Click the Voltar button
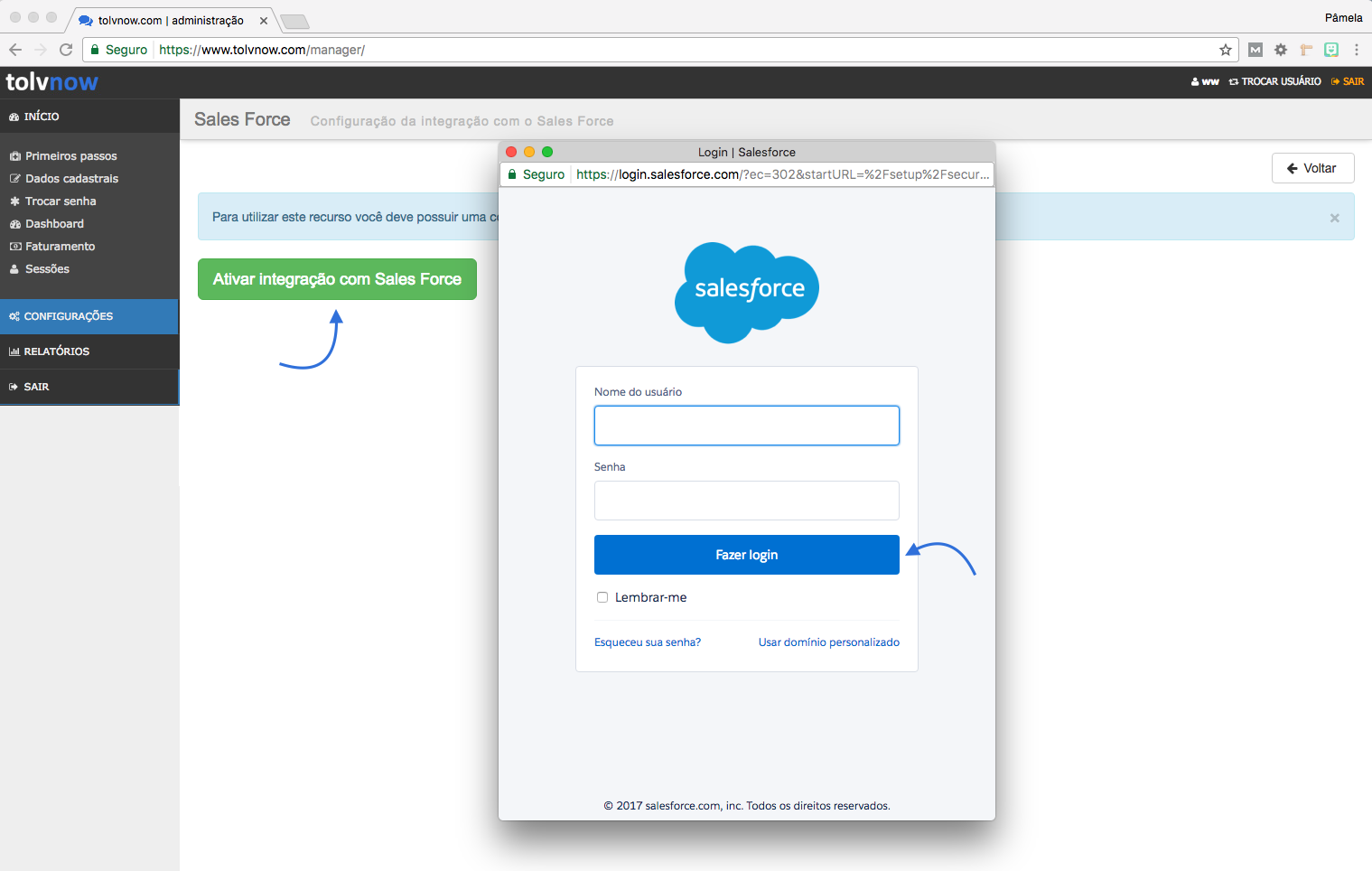Viewport: 1372px width, 871px height. tap(1312, 168)
